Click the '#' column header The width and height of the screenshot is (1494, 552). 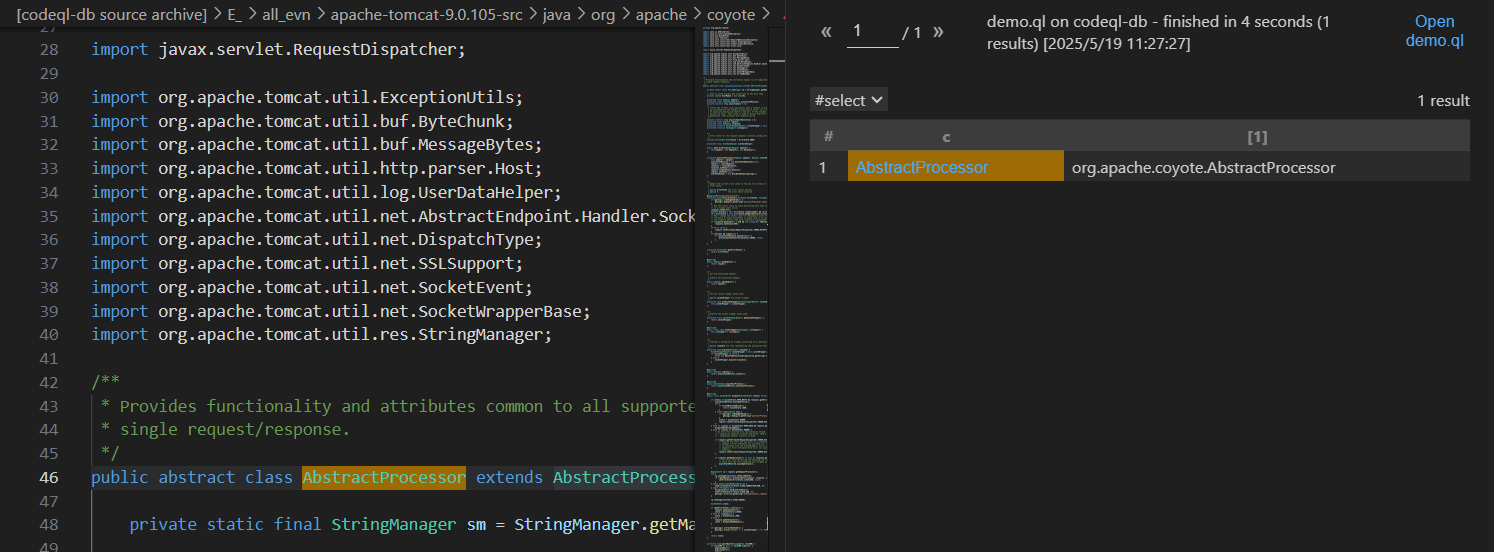tap(828, 136)
